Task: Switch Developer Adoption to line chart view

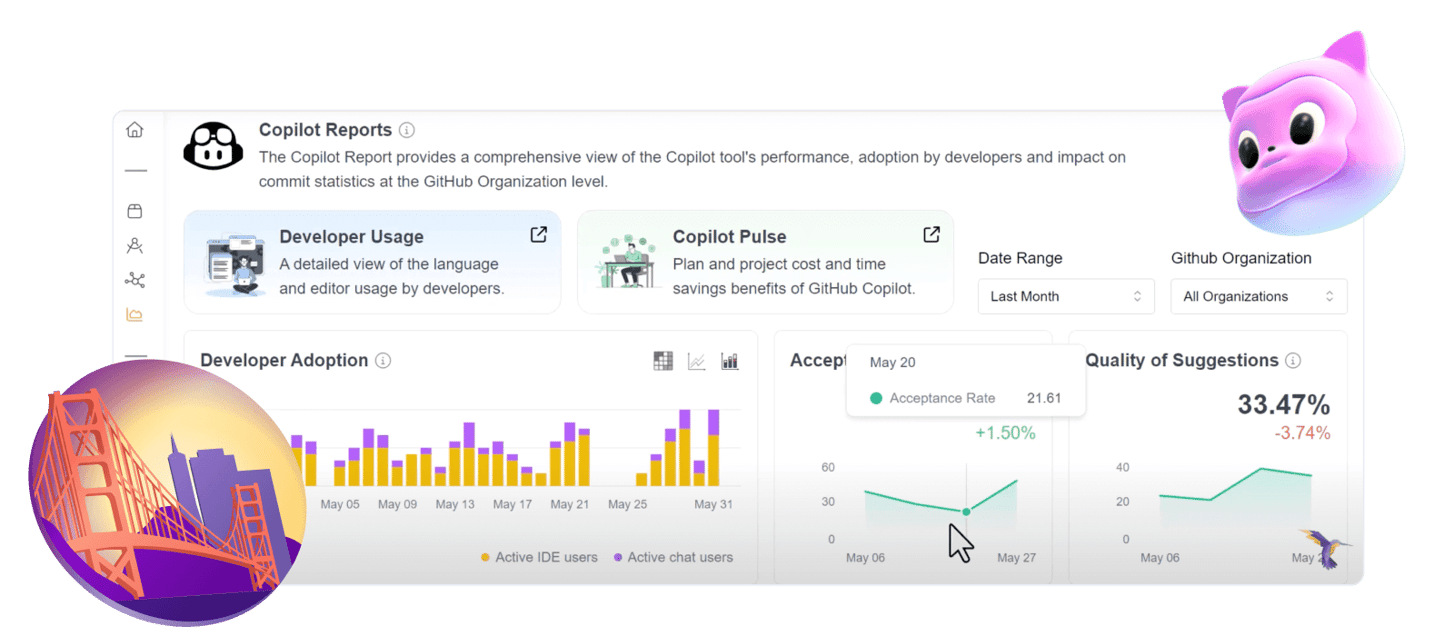Action: tap(697, 361)
